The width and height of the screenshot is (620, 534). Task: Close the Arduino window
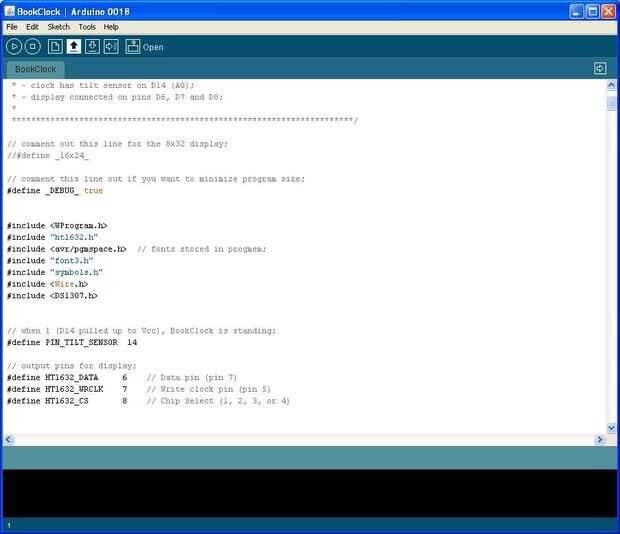(x=608, y=11)
